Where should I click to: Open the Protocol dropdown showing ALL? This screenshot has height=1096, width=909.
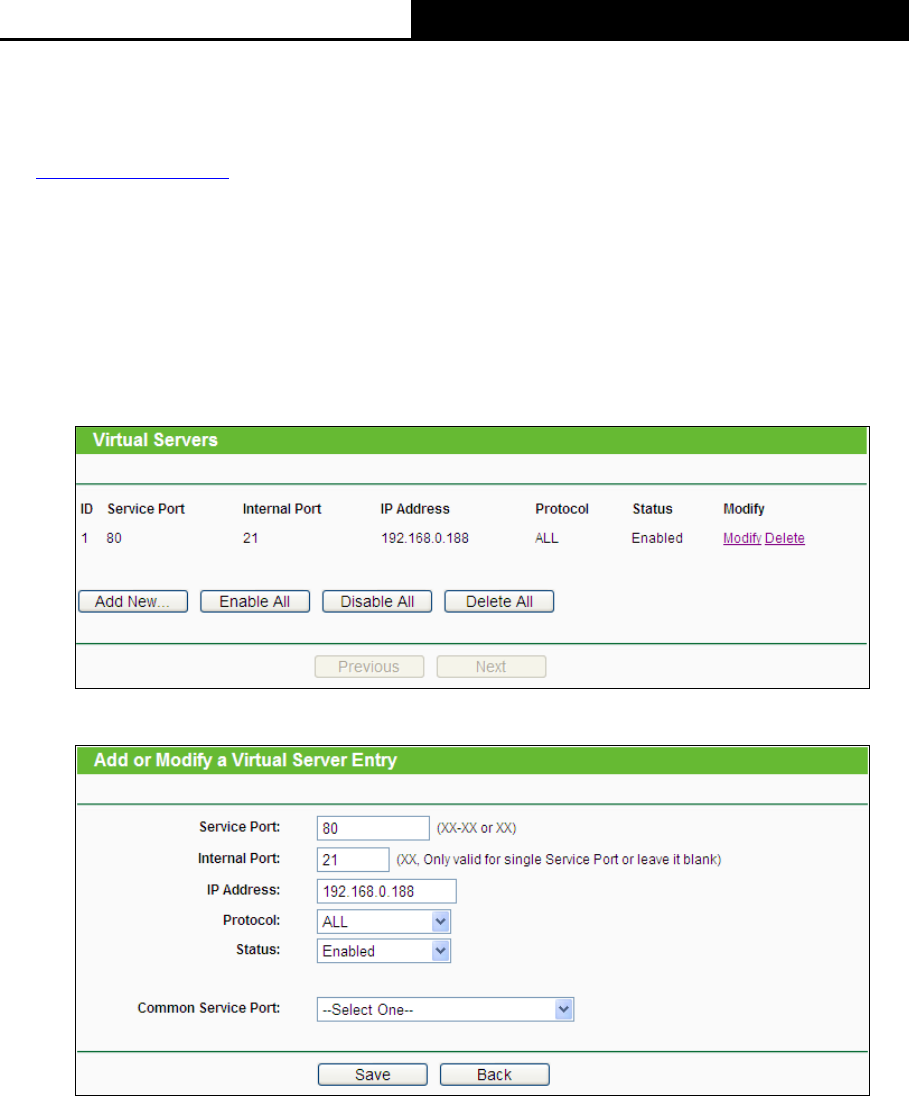(x=384, y=921)
